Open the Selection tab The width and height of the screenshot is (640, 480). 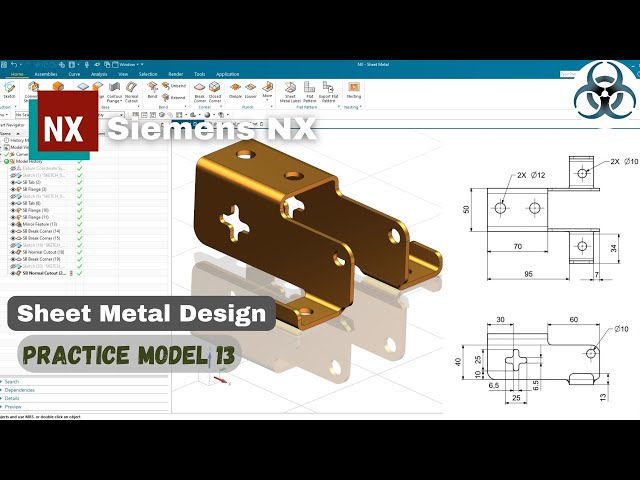point(148,74)
